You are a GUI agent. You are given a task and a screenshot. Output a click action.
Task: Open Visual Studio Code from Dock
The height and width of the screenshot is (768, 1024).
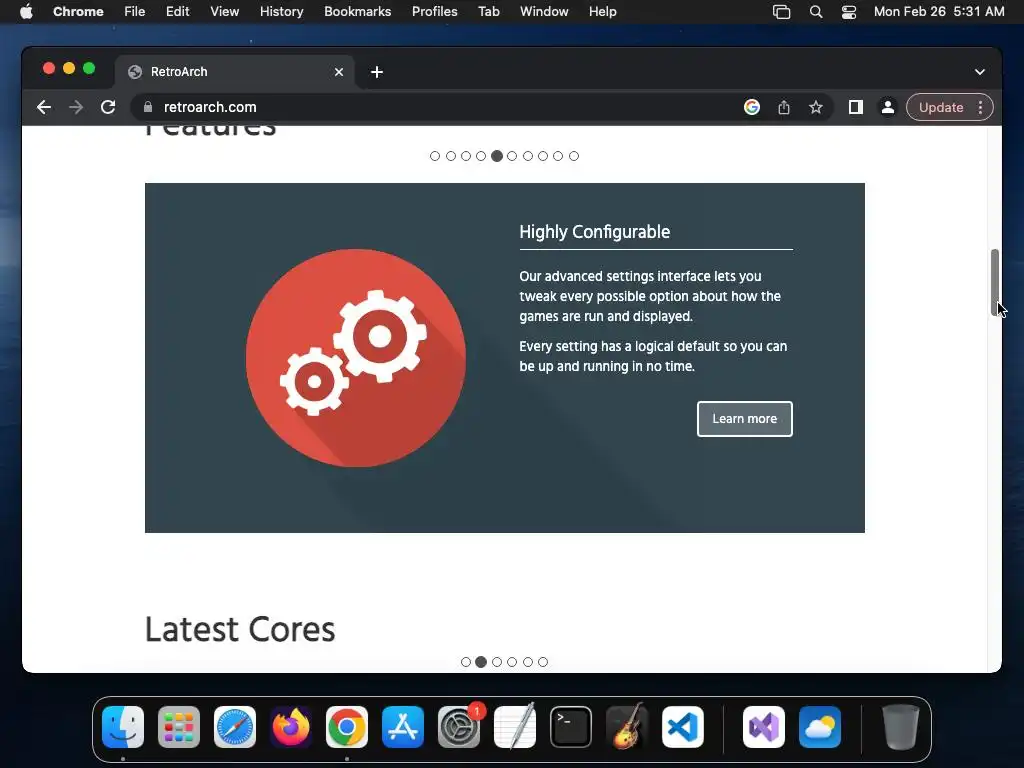(x=683, y=727)
